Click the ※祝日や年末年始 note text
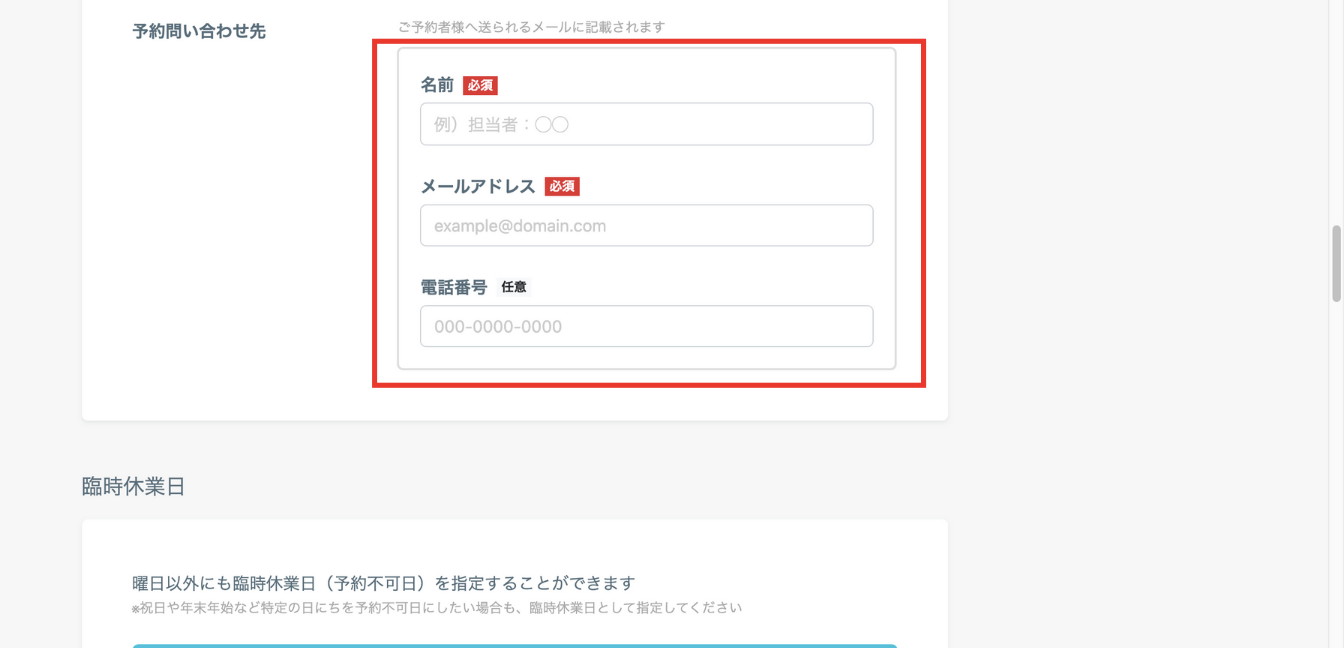Image resolution: width=1344 pixels, height=648 pixels. [x=436, y=608]
